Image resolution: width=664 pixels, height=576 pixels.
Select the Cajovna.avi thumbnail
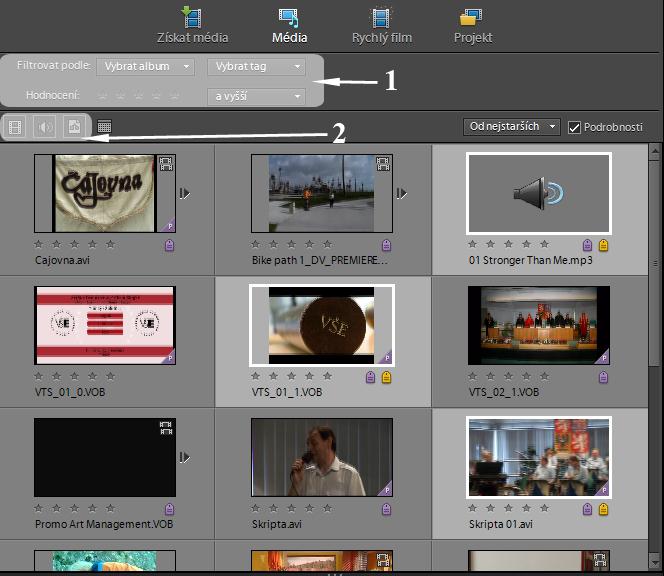click(105, 193)
